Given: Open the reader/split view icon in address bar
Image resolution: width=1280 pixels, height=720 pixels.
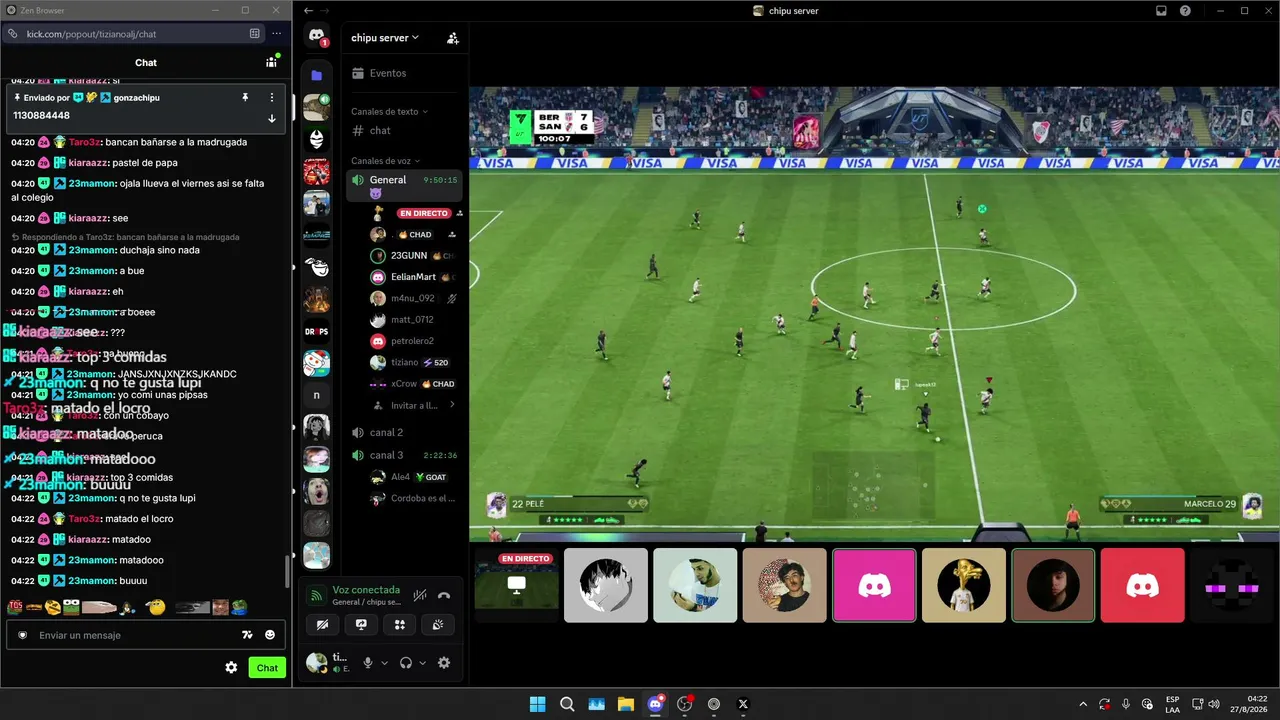Looking at the screenshot, I should pyautogui.click(x=255, y=34).
